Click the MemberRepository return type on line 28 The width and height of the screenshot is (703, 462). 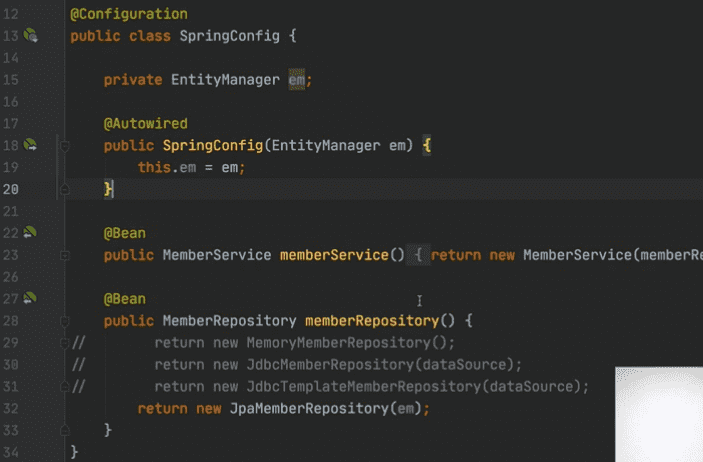229,321
